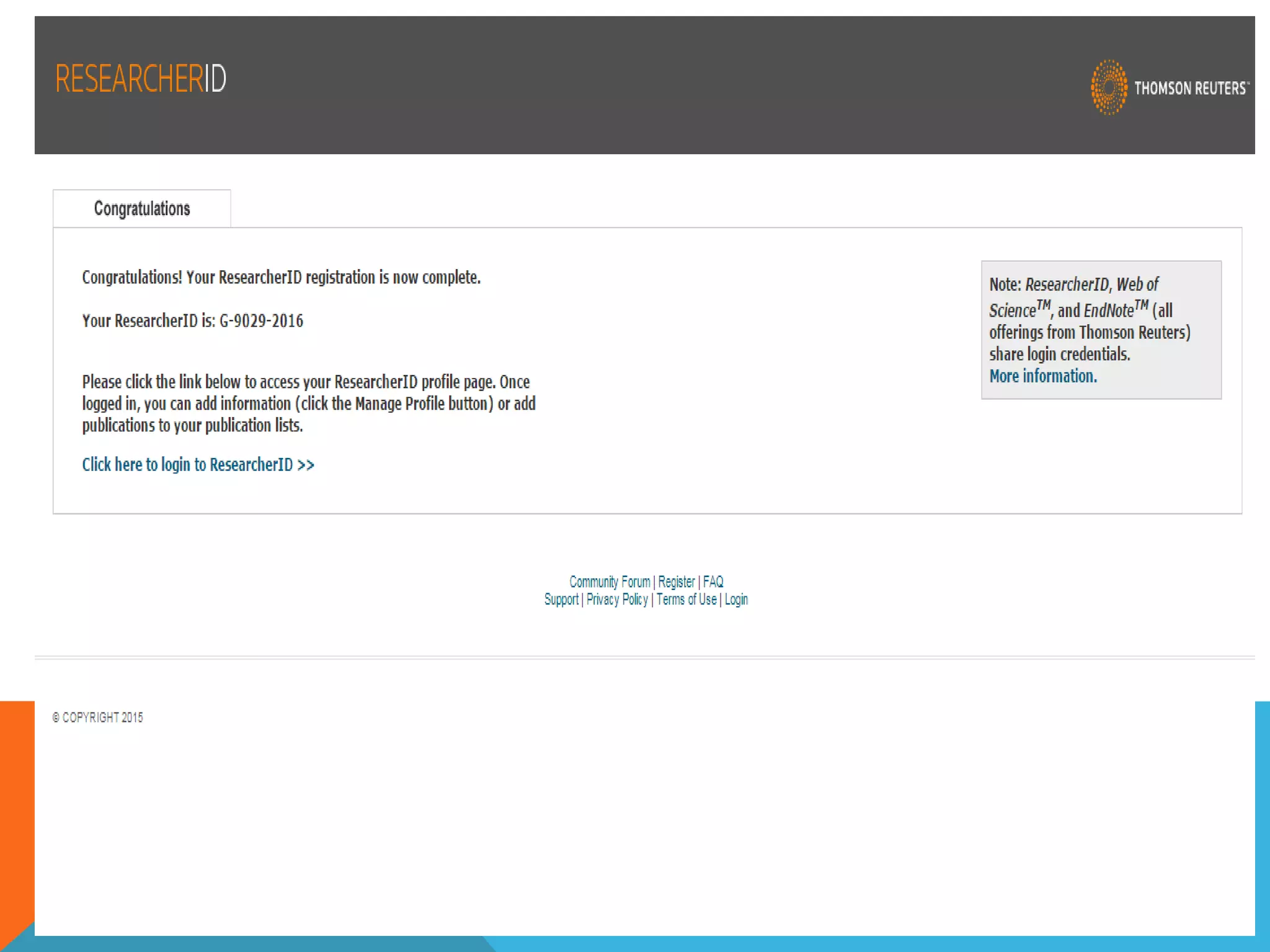The image size is (1270, 952).
Task: Click the ResearcherID number G-9029-2016
Action: click(x=261, y=321)
